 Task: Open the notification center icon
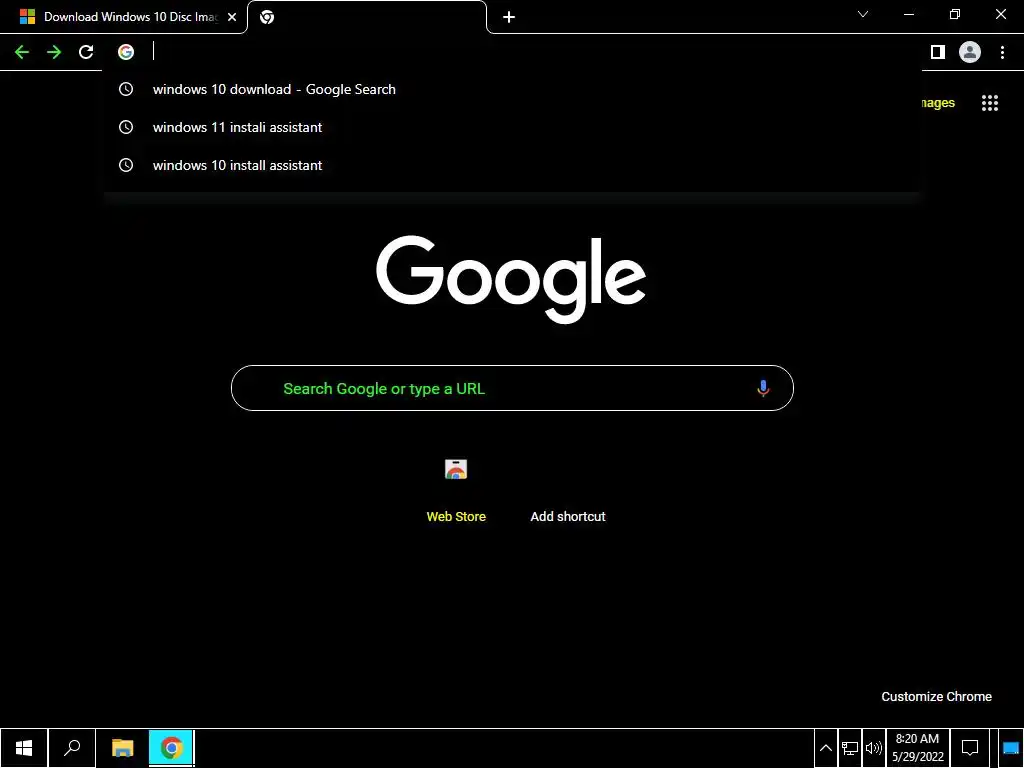coord(970,748)
